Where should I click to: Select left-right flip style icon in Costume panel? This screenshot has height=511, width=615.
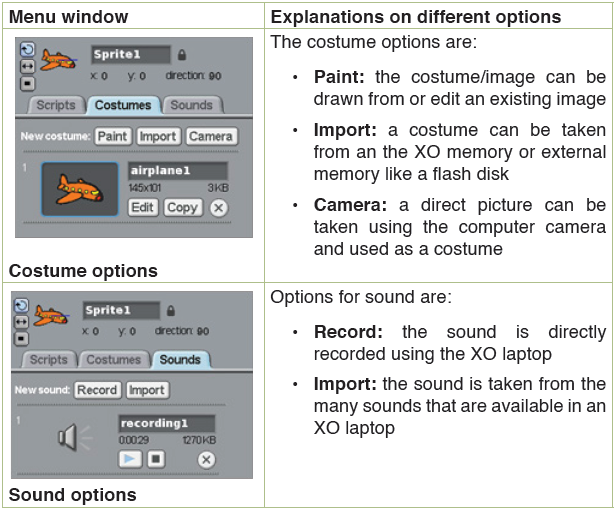tap(27, 67)
